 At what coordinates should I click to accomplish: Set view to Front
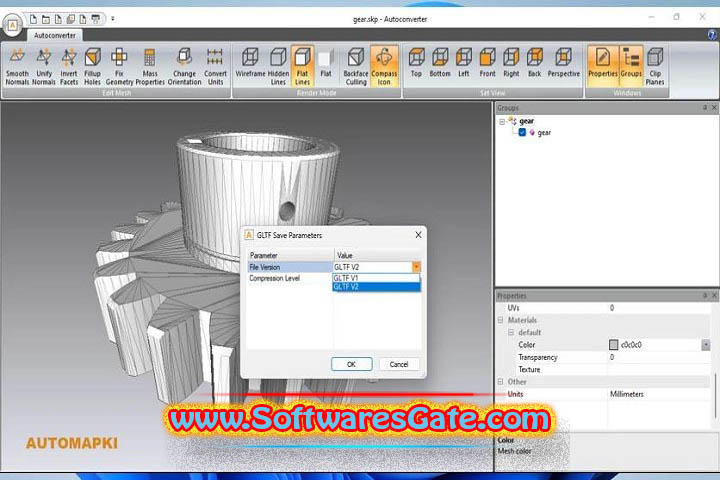click(487, 62)
